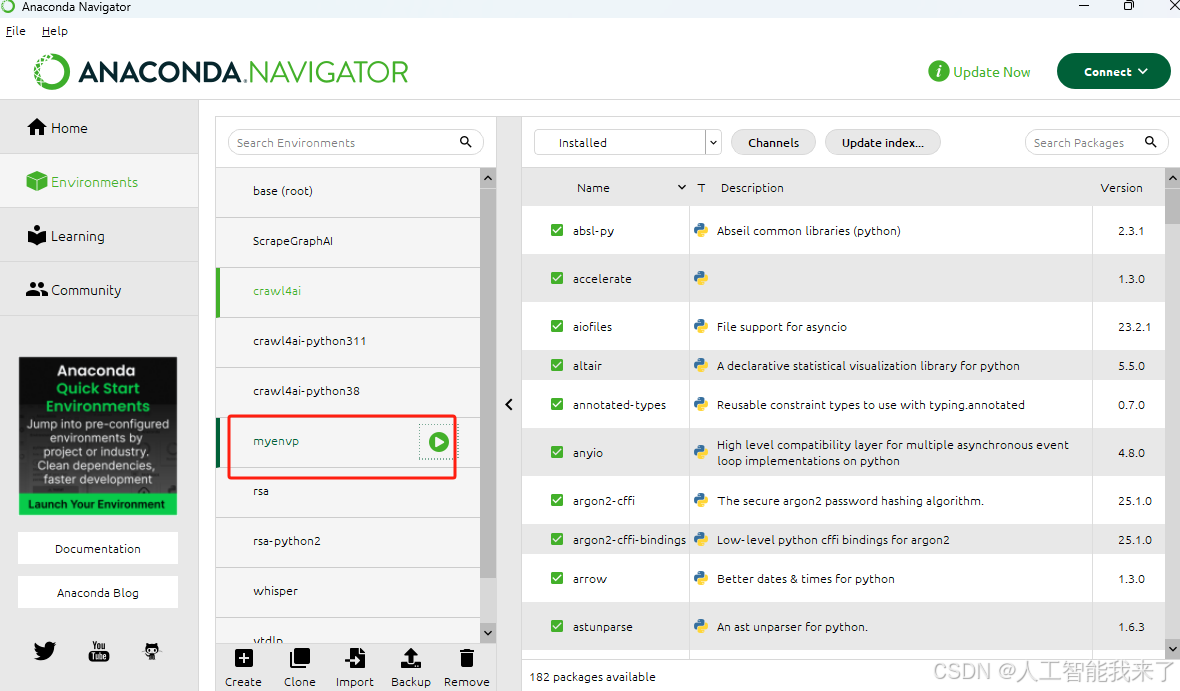Collapse the environments panel with left chevron
The image size is (1180, 691).
[x=509, y=404]
